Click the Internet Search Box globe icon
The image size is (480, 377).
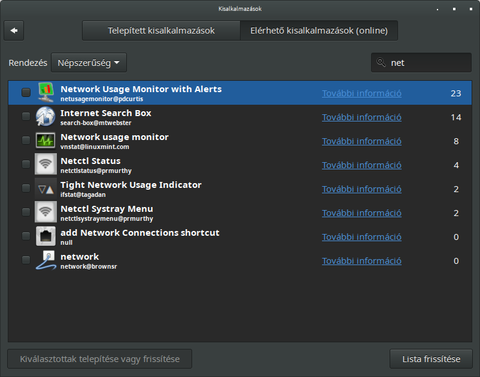[46, 116]
